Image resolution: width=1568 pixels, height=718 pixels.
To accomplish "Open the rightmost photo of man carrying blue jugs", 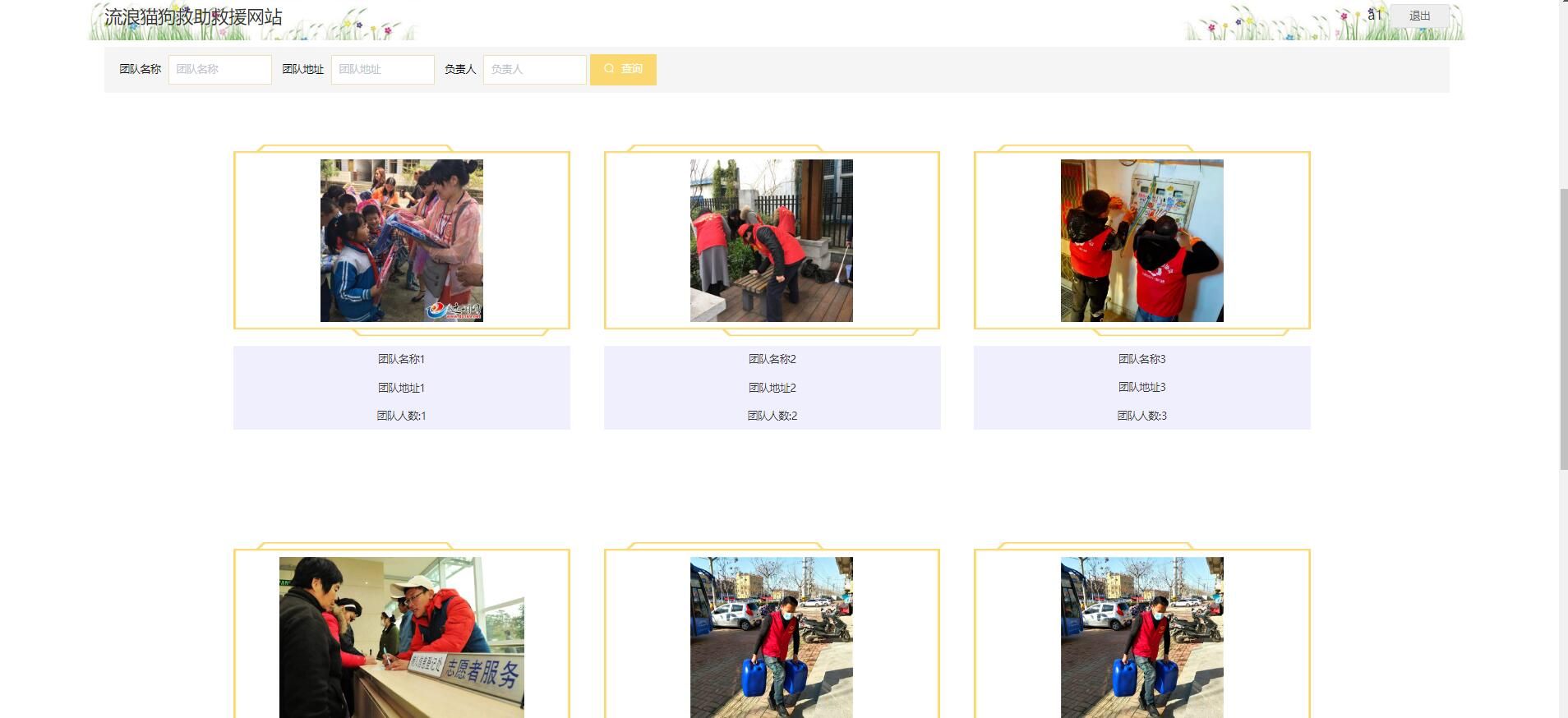I will pyautogui.click(x=1142, y=637).
